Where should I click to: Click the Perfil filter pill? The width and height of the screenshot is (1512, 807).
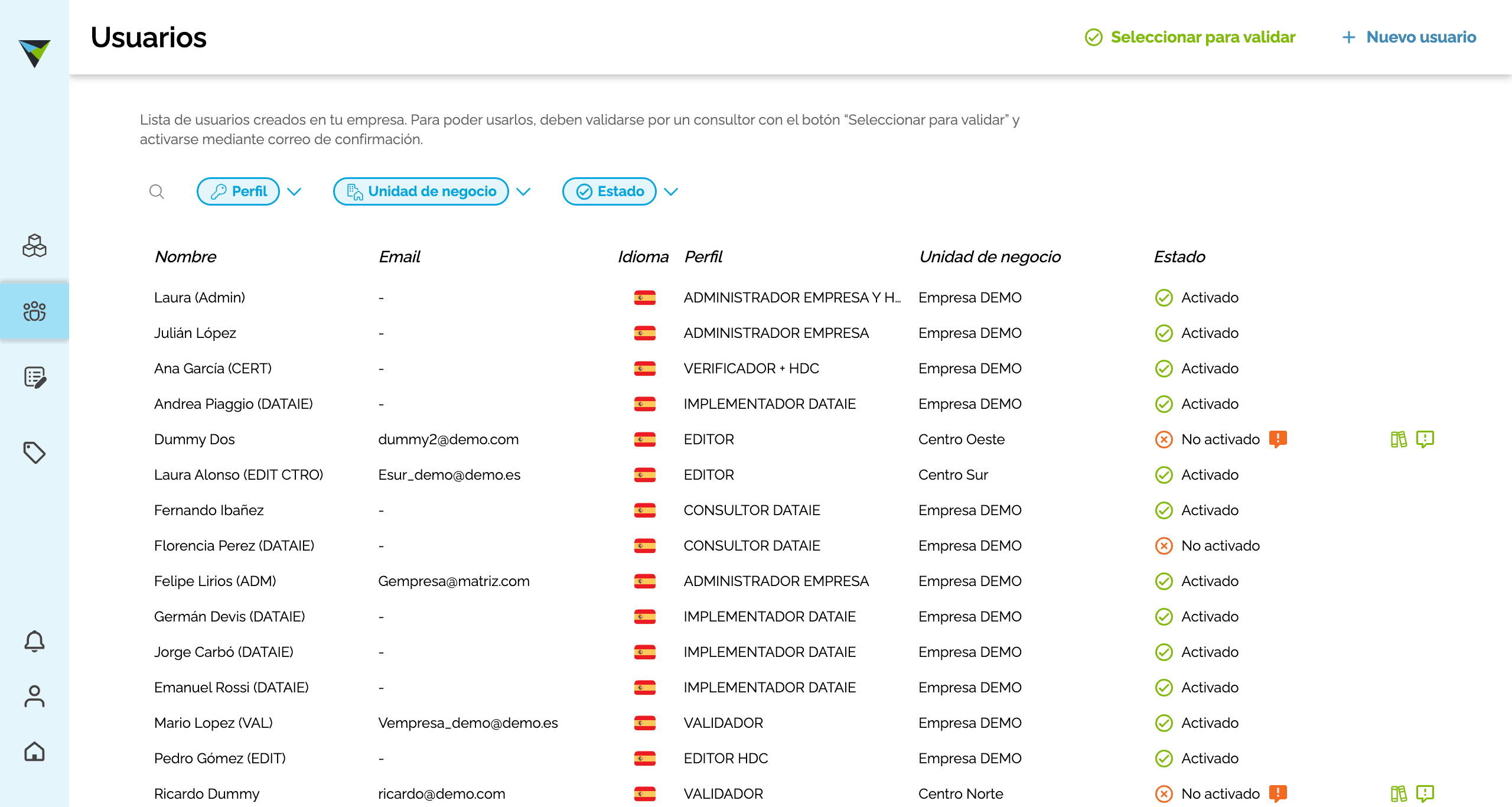point(238,191)
